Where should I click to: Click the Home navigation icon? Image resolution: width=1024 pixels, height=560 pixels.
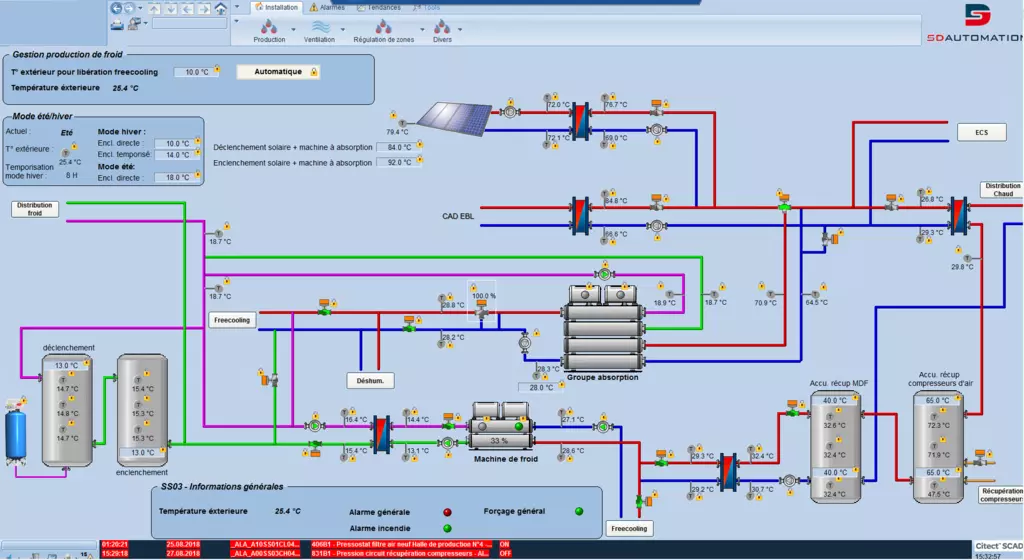click(x=220, y=8)
